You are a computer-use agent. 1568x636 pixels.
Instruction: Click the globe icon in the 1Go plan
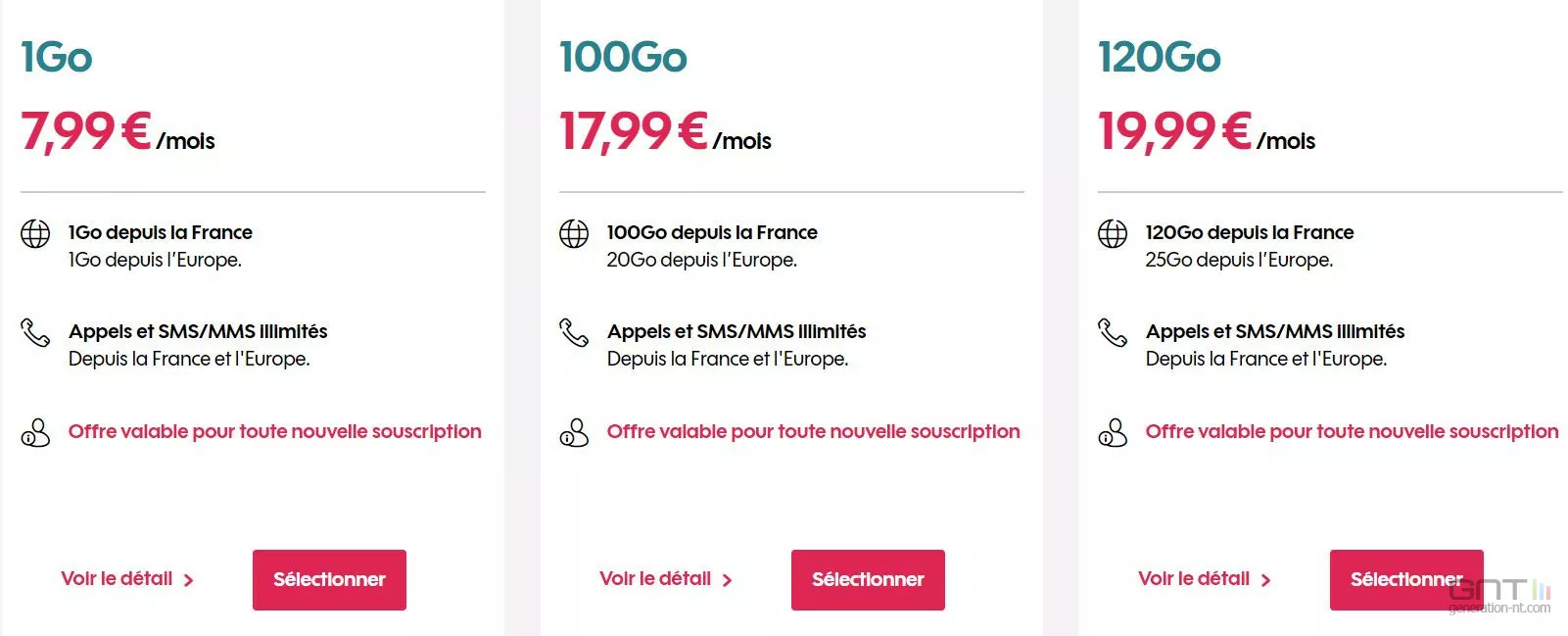35,234
